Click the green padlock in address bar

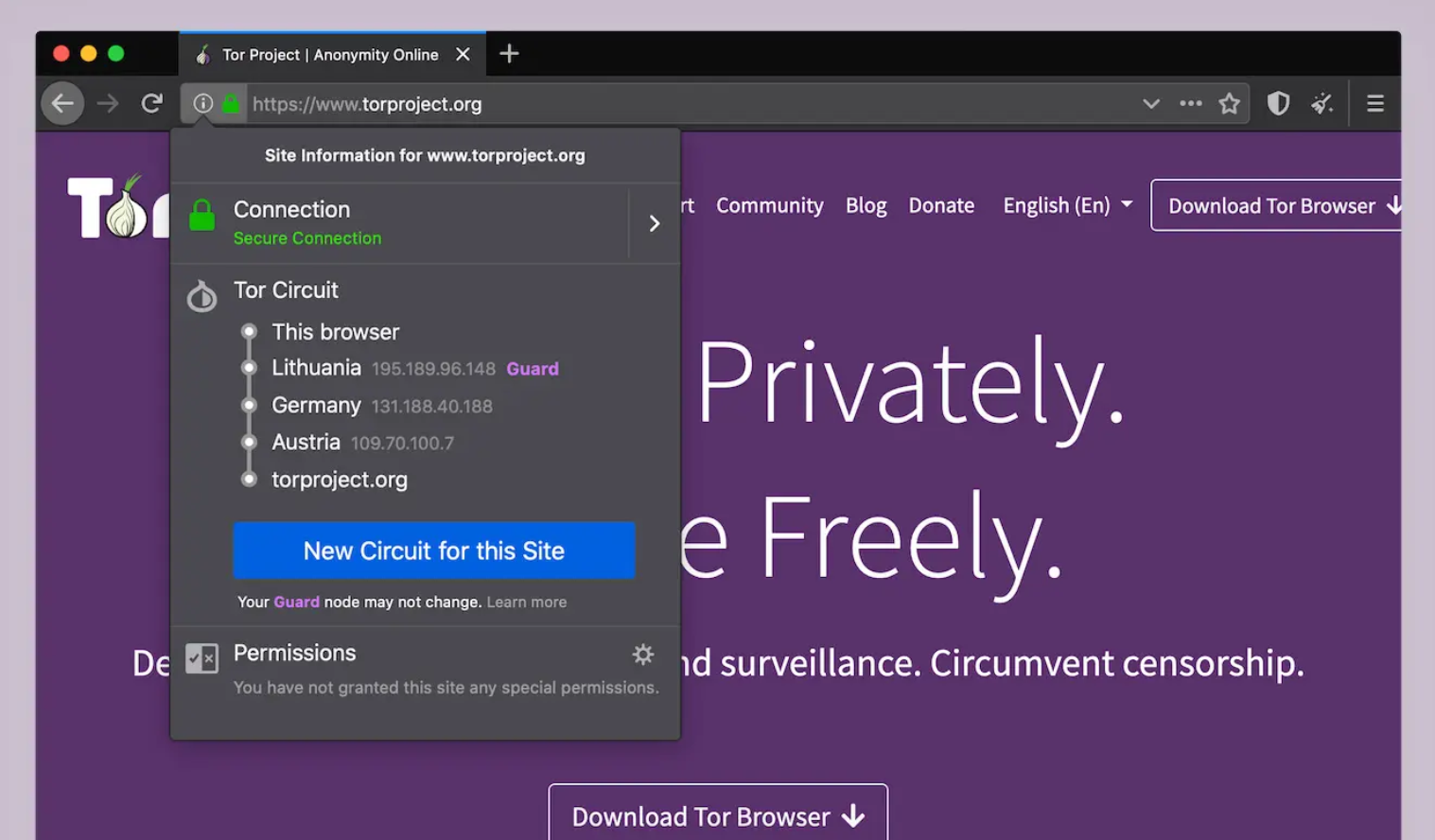pyautogui.click(x=230, y=103)
